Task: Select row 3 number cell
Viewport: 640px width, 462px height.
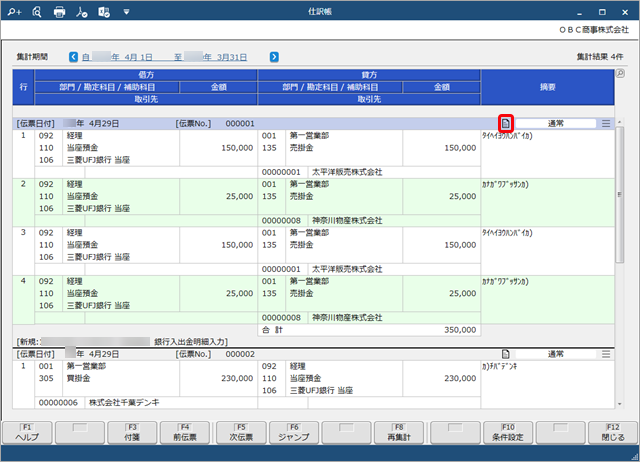Action: pyautogui.click(x=23, y=233)
